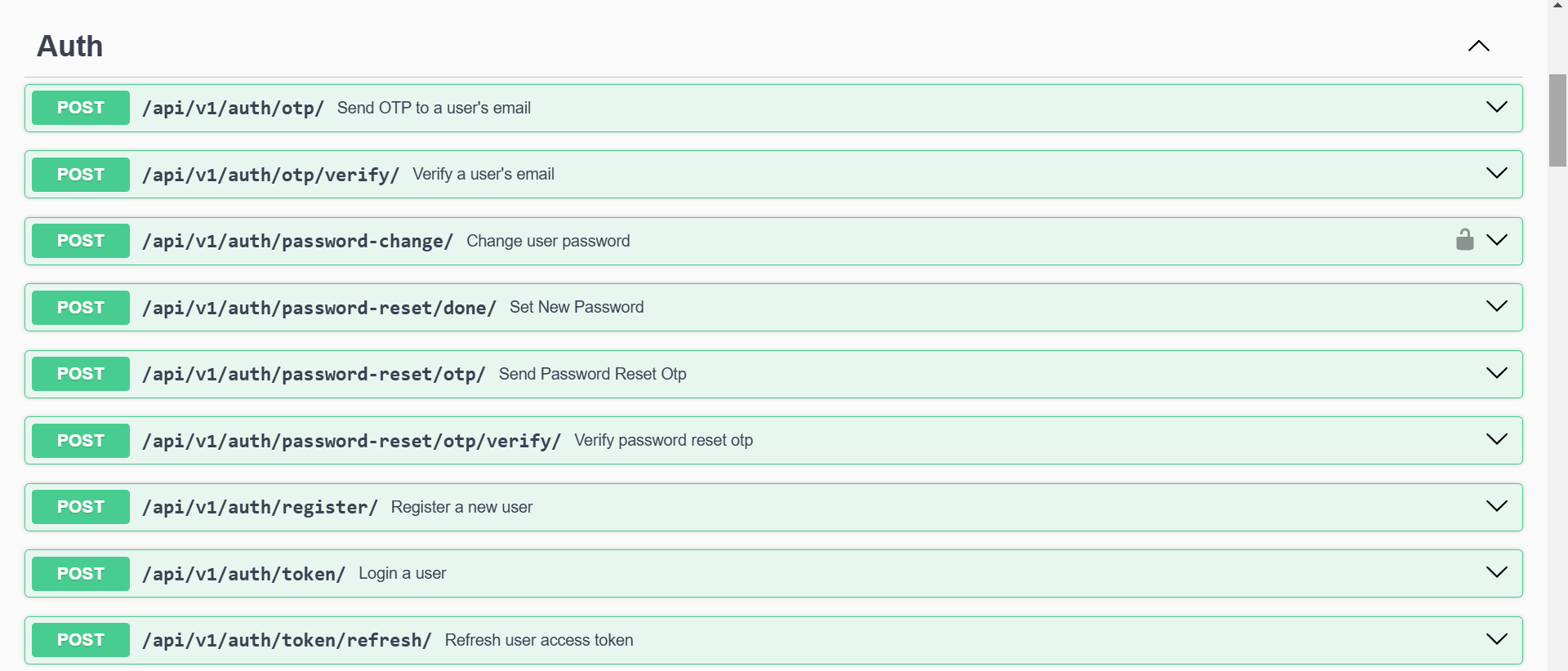Select the 'Verify password reset otp' description
The height and width of the screenshot is (671, 1568).
pyautogui.click(x=663, y=441)
